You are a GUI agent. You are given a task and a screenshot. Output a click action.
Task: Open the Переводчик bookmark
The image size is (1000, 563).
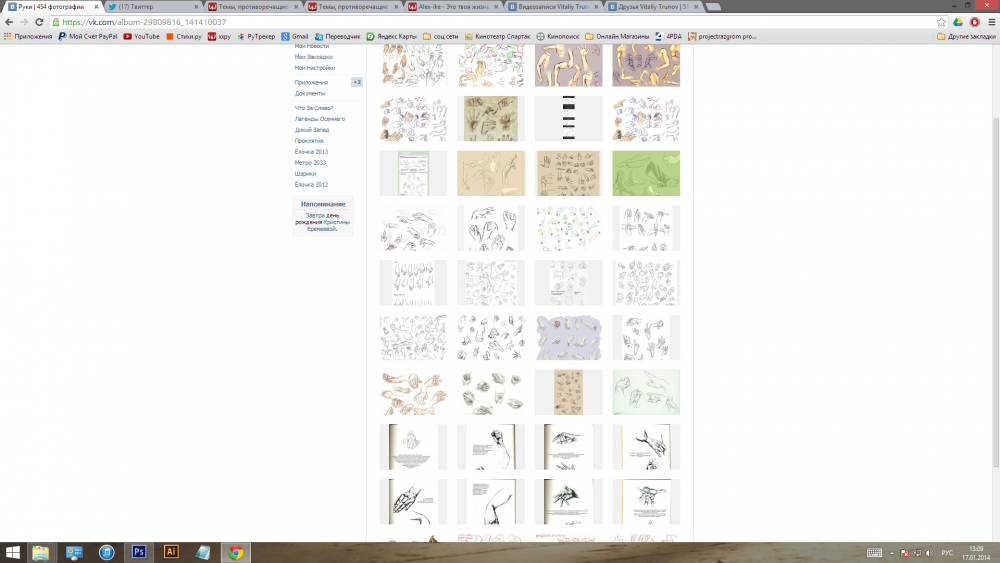pyautogui.click(x=338, y=36)
